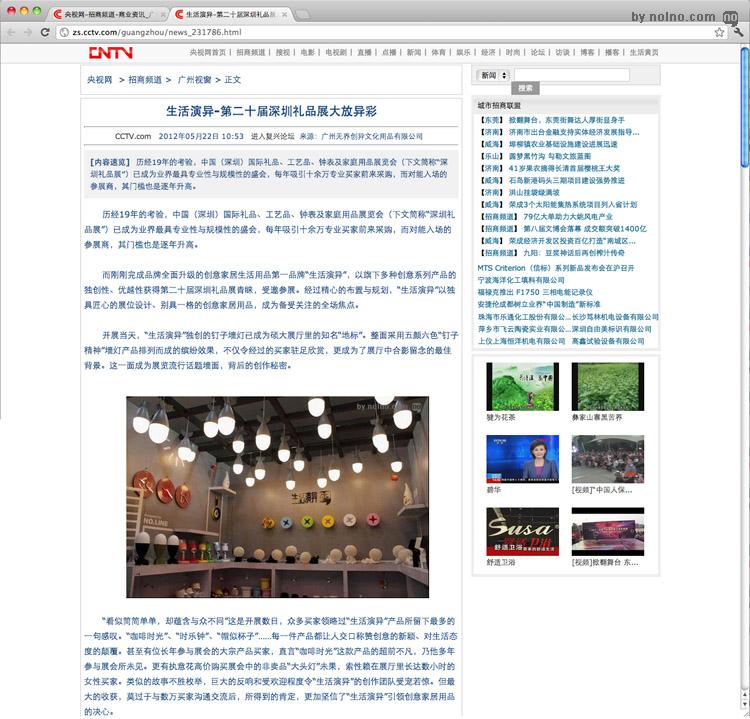Click the browser back arrow

[13, 32]
